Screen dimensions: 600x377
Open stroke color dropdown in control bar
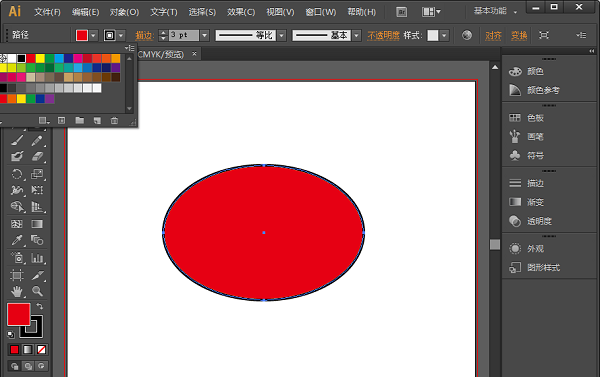click(x=121, y=35)
